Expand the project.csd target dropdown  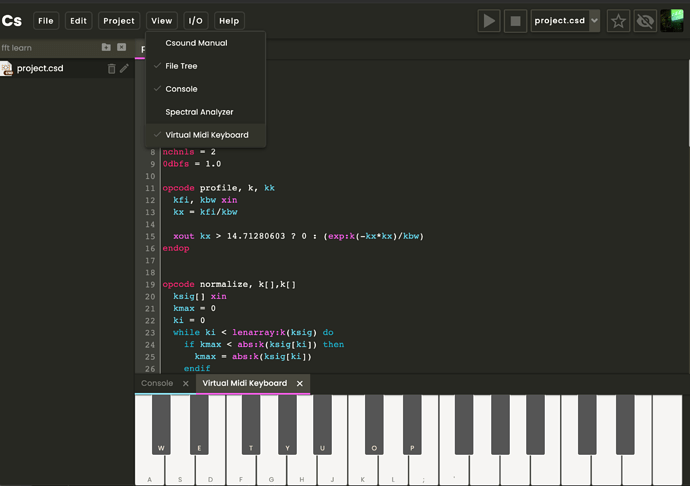coord(595,21)
